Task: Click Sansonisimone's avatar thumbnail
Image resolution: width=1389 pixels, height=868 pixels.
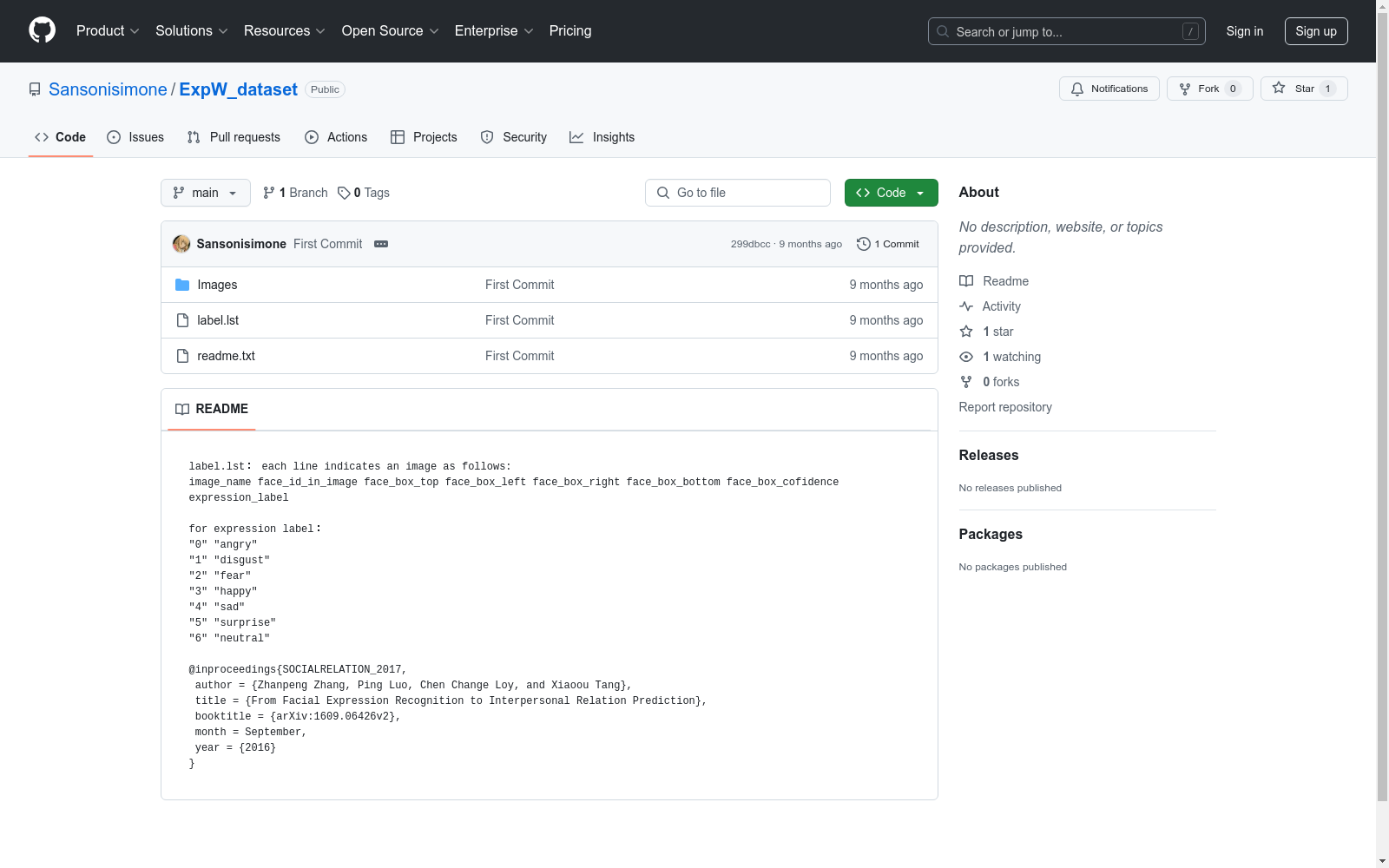Action: point(181,244)
